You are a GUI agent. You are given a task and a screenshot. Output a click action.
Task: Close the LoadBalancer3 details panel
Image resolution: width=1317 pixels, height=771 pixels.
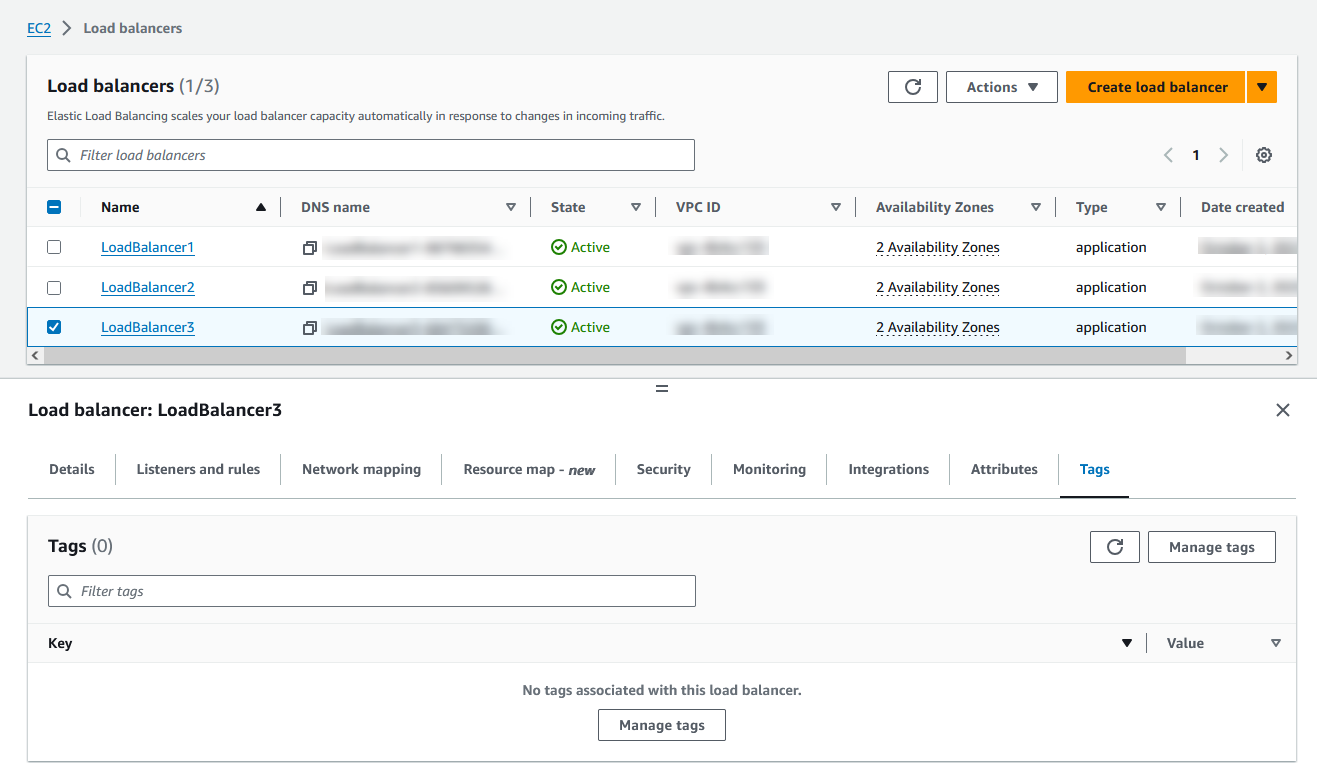tap(1283, 410)
